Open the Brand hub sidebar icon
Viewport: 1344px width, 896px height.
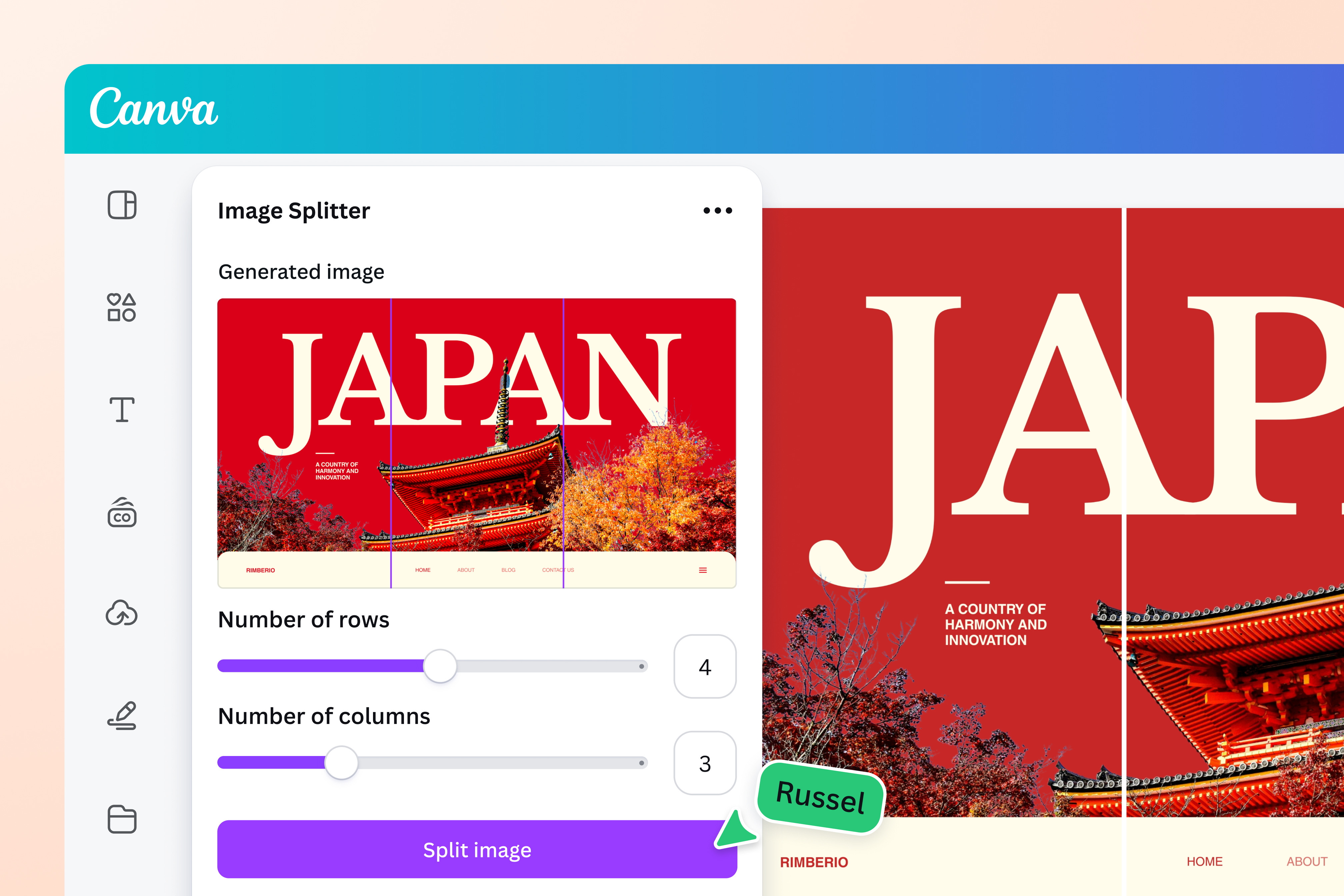[122, 512]
